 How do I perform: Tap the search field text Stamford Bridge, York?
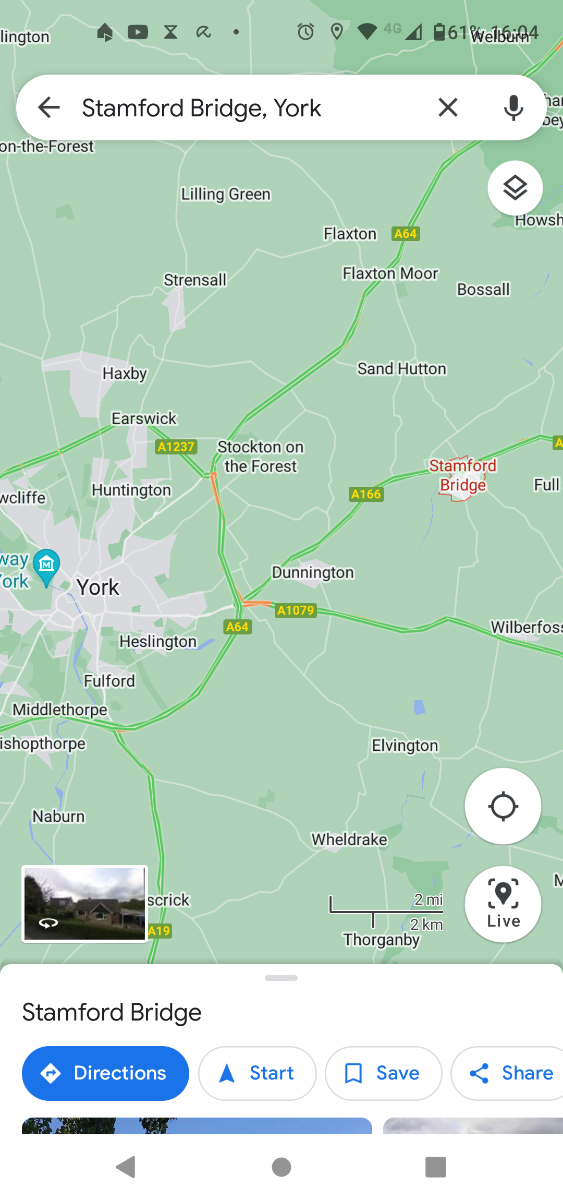tap(201, 108)
